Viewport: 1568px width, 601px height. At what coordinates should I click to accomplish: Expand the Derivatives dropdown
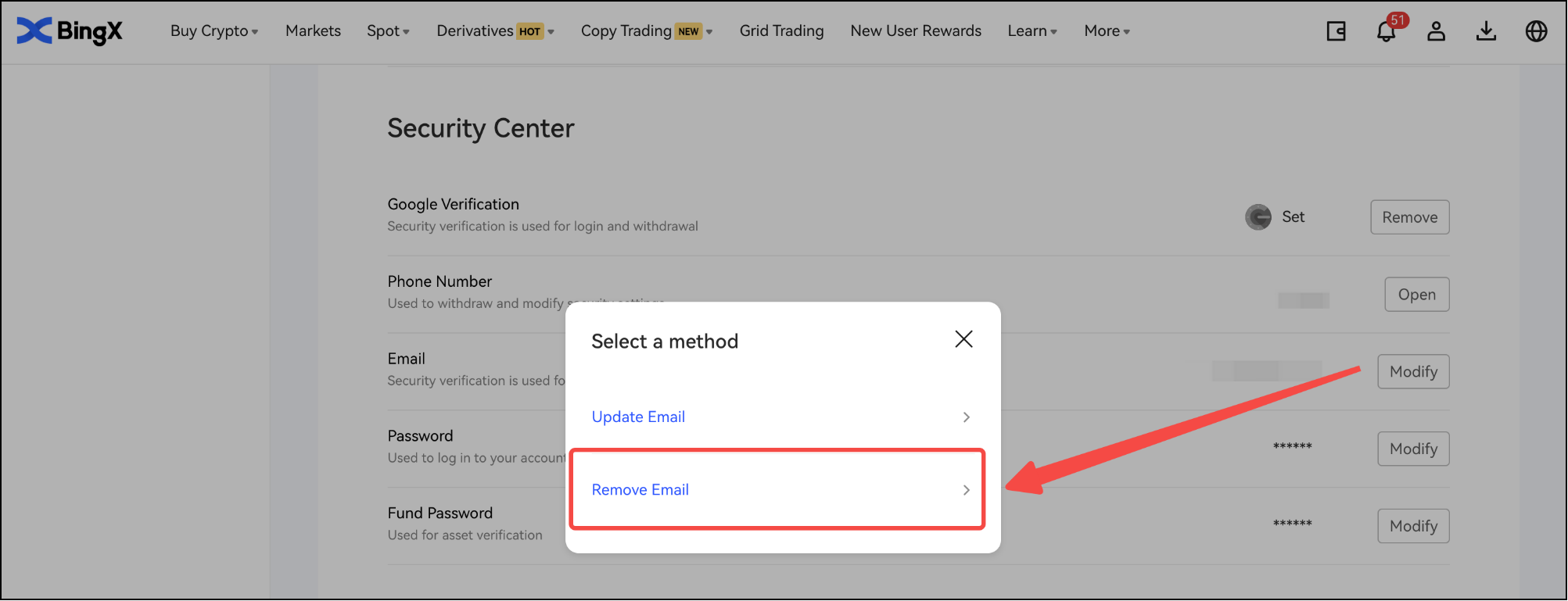(x=495, y=31)
